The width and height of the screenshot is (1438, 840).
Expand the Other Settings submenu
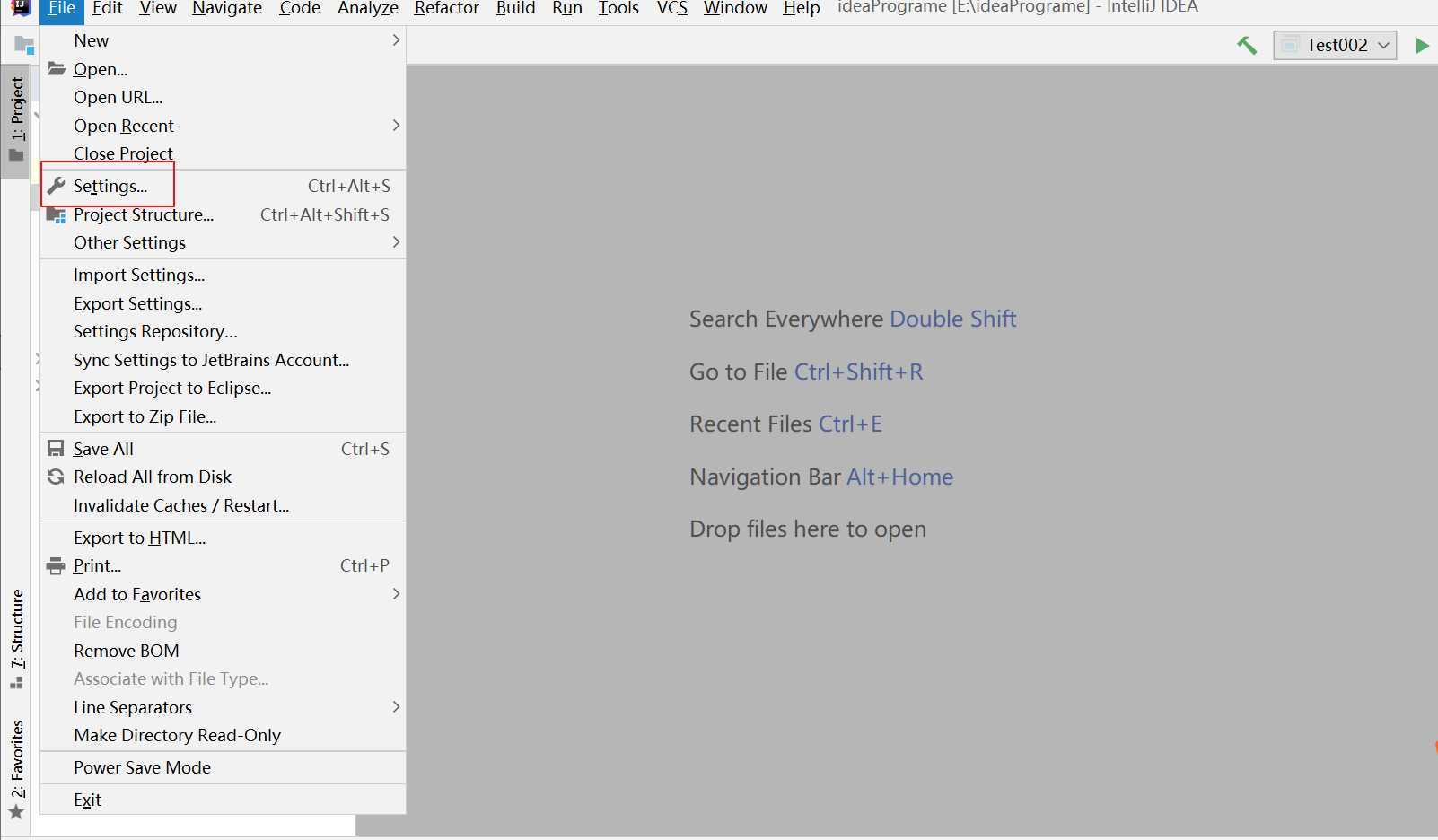coord(223,242)
